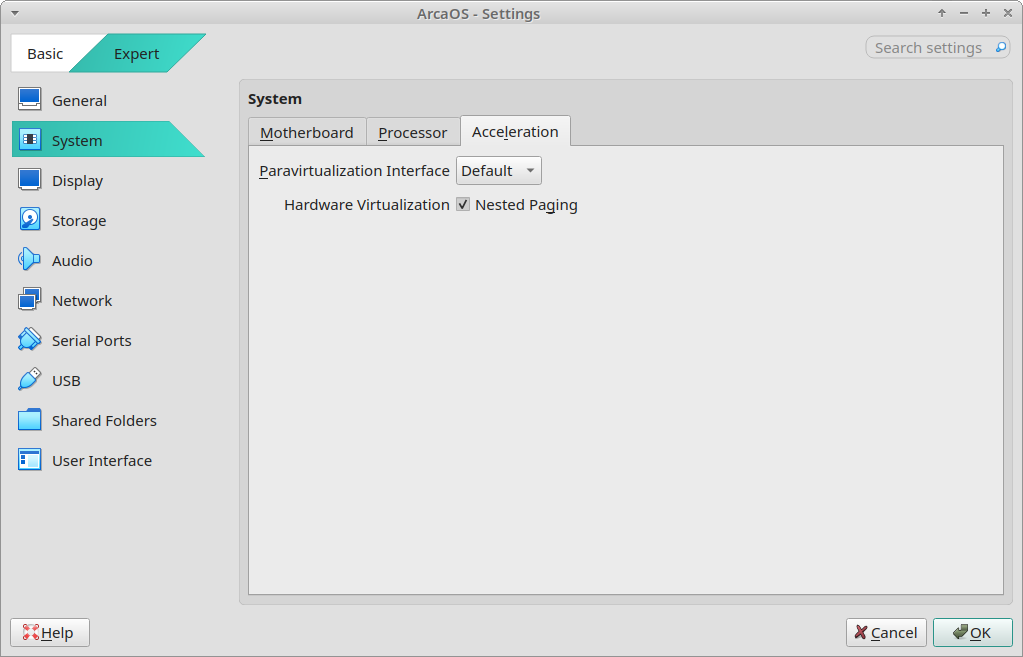
Task: Click the Display label in sidebar
Action: point(78,181)
